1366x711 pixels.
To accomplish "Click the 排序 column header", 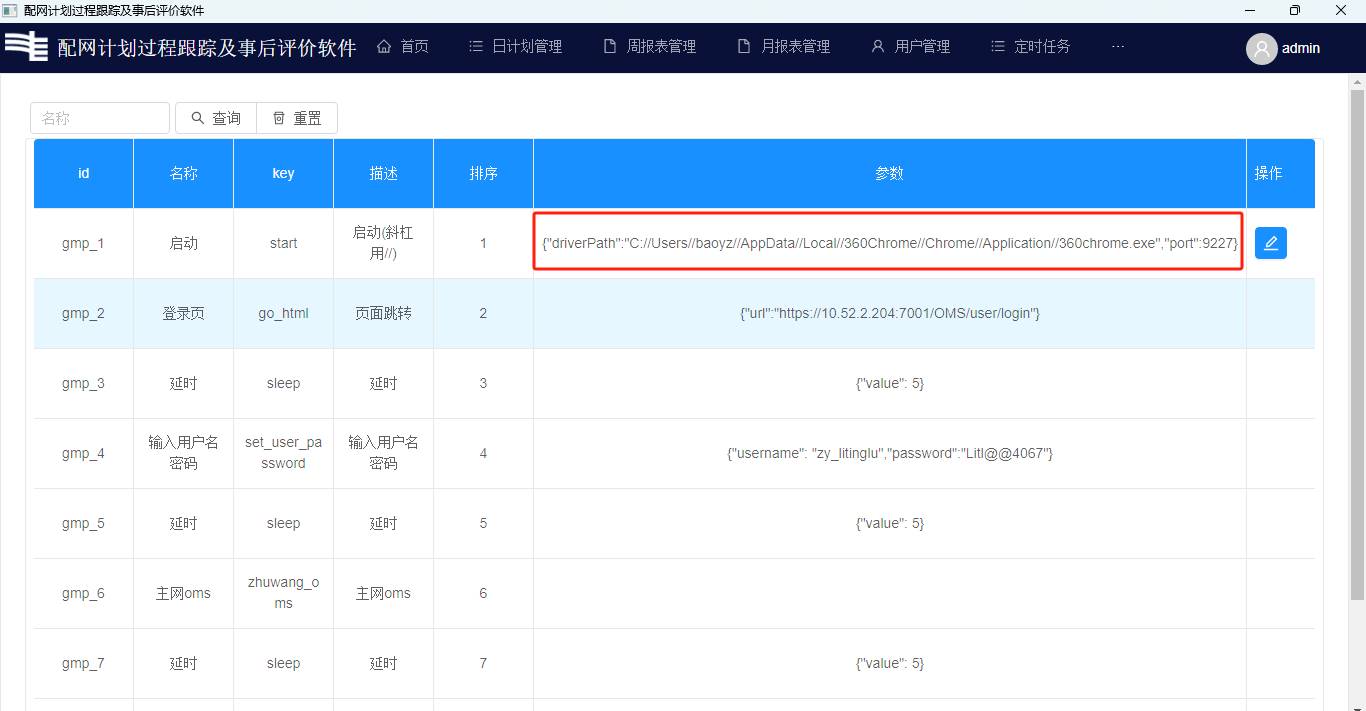I will (x=483, y=173).
